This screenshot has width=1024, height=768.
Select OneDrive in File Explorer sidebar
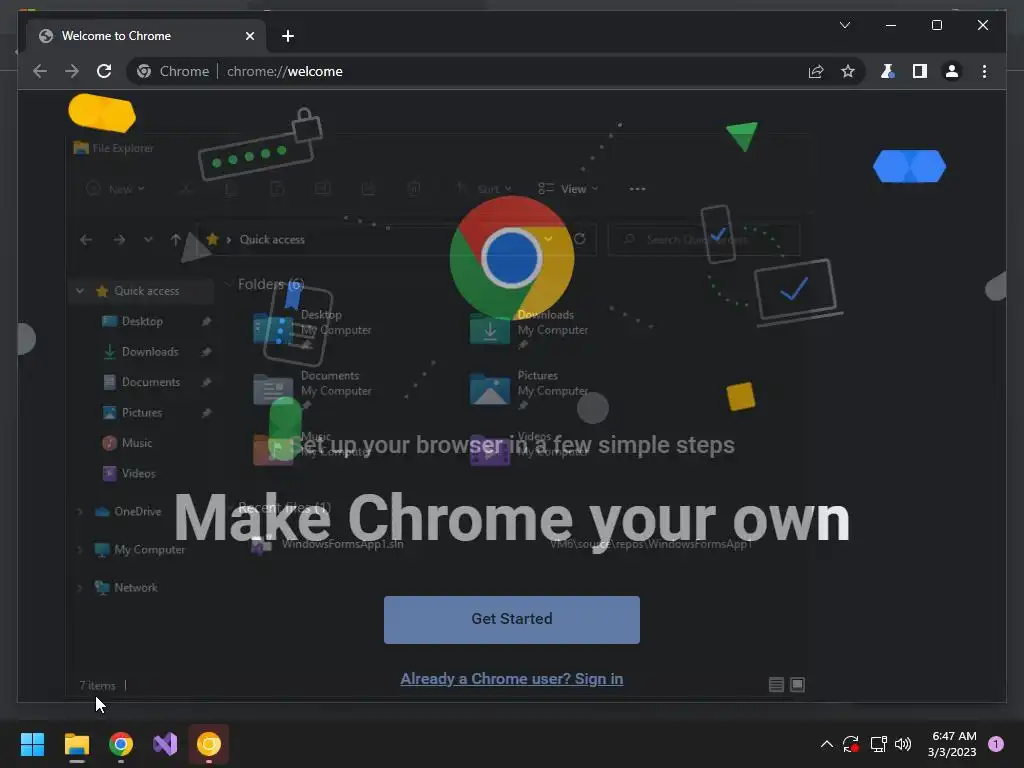coord(137,511)
